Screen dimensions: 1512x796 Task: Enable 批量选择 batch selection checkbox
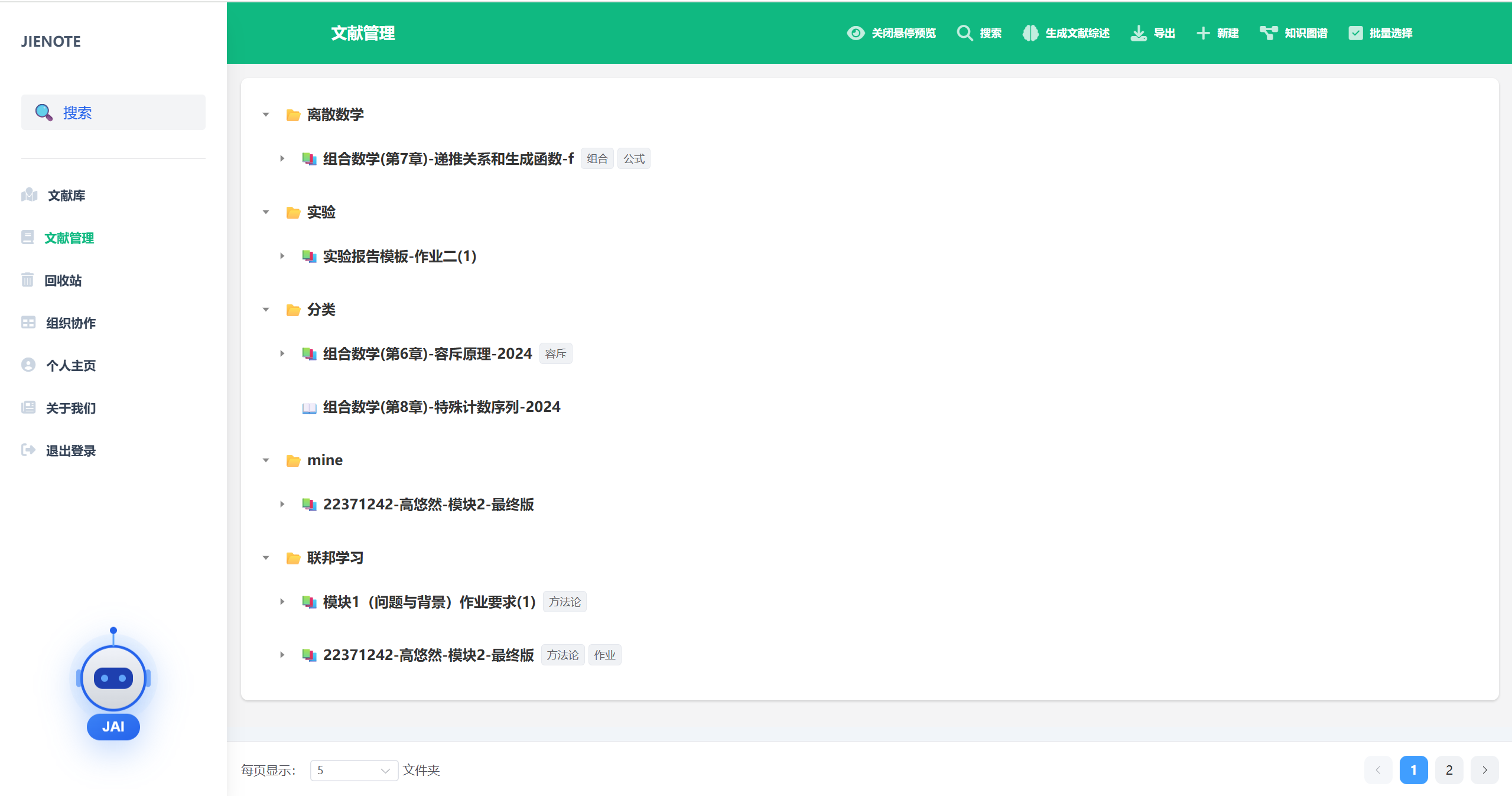[x=1355, y=33]
